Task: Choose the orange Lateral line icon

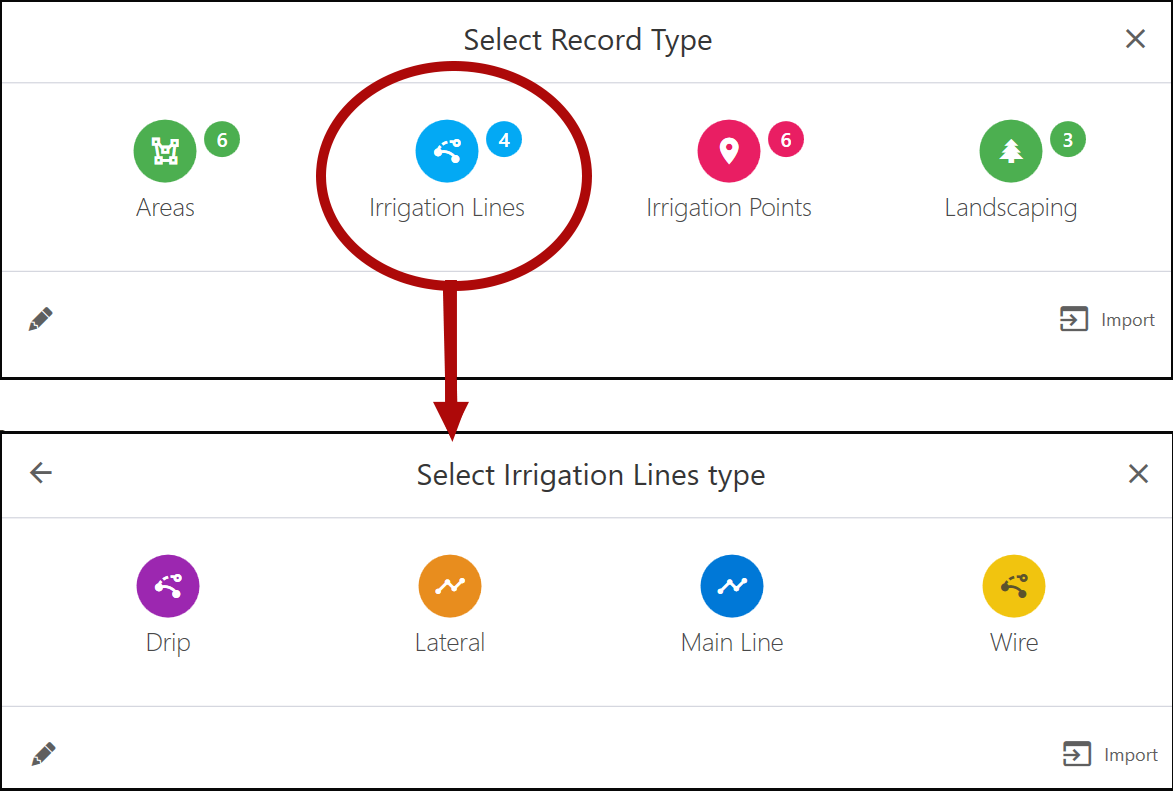Action: pyautogui.click(x=450, y=586)
